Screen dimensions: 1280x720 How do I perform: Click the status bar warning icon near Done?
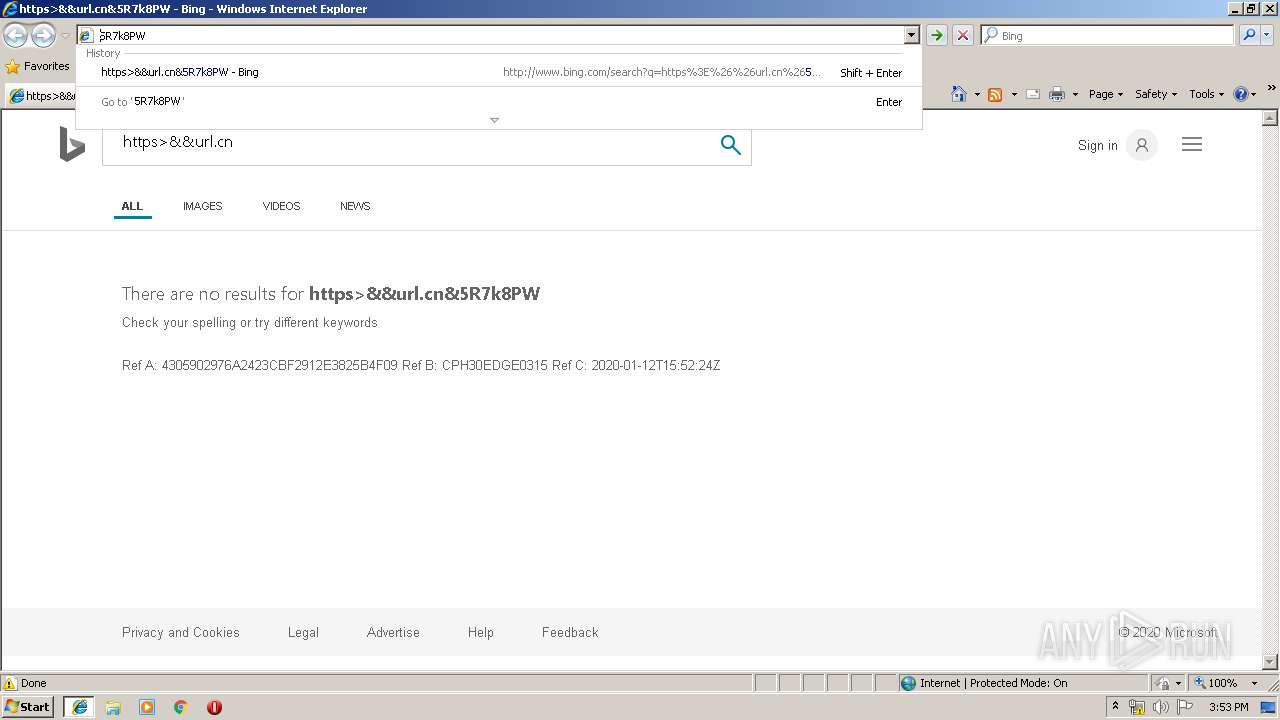coord(10,684)
